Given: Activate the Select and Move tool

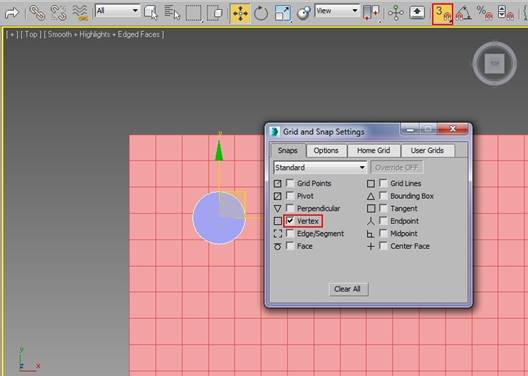Looking at the screenshot, I should [x=240, y=13].
